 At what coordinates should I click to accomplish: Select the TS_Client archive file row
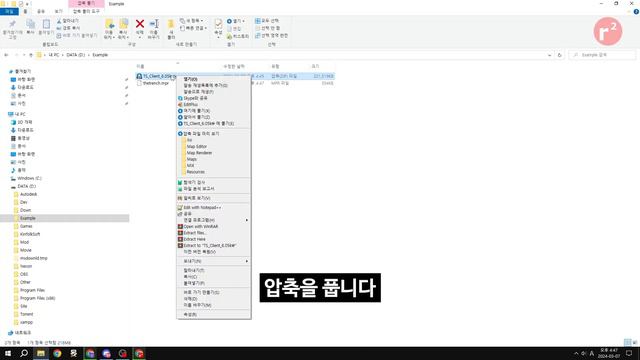click(235, 76)
